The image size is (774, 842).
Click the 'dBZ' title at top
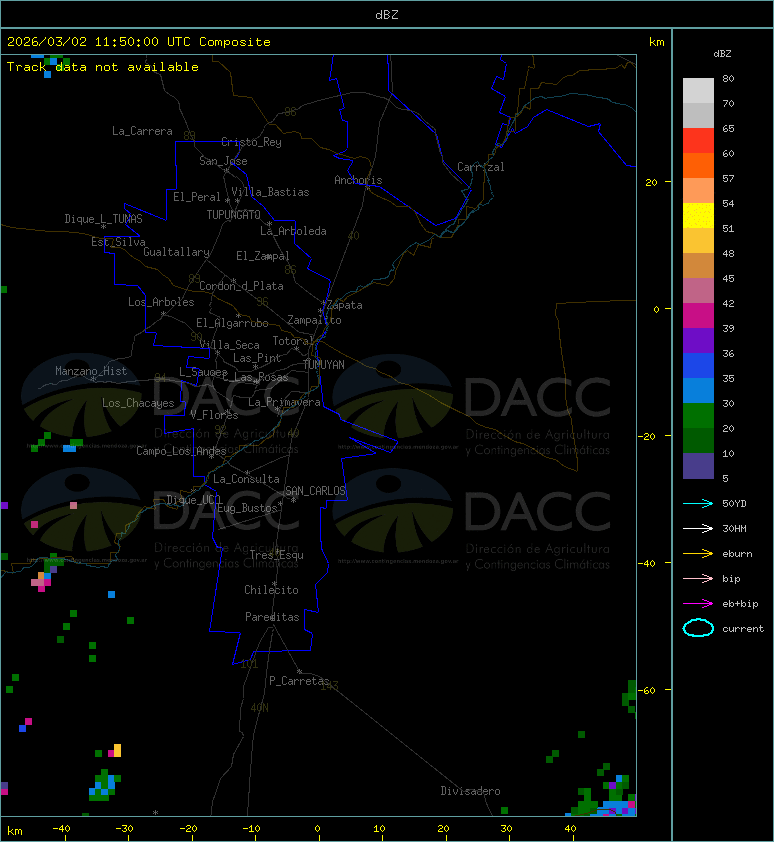pyautogui.click(x=387, y=15)
